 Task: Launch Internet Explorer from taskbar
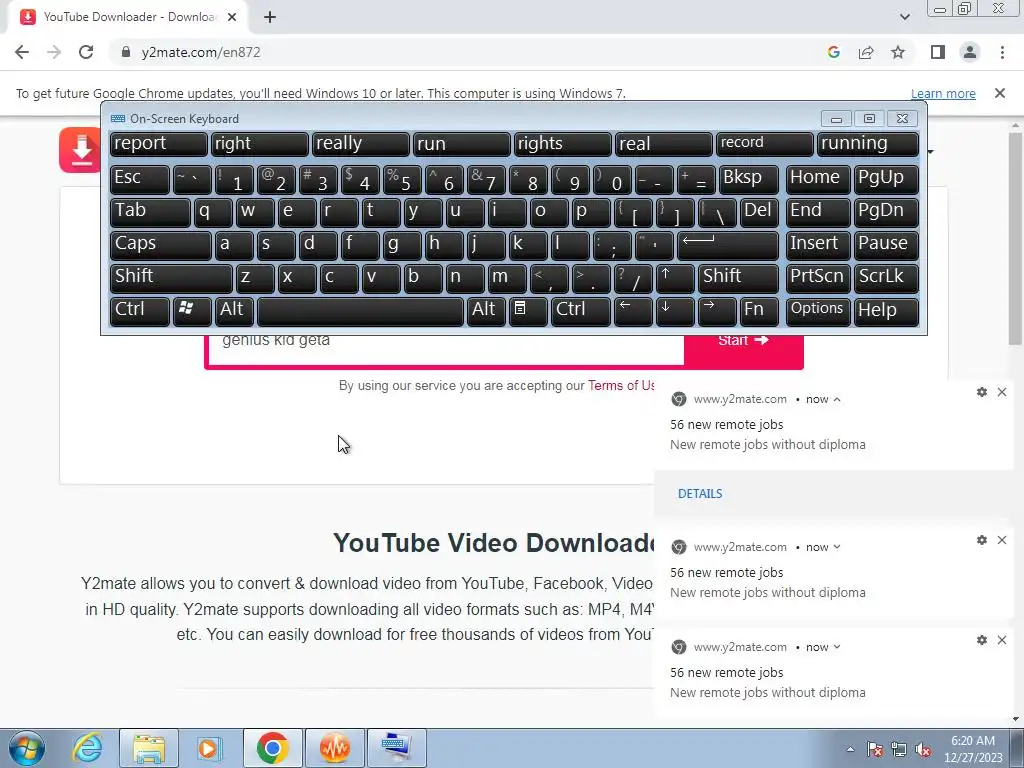pos(87,748)
